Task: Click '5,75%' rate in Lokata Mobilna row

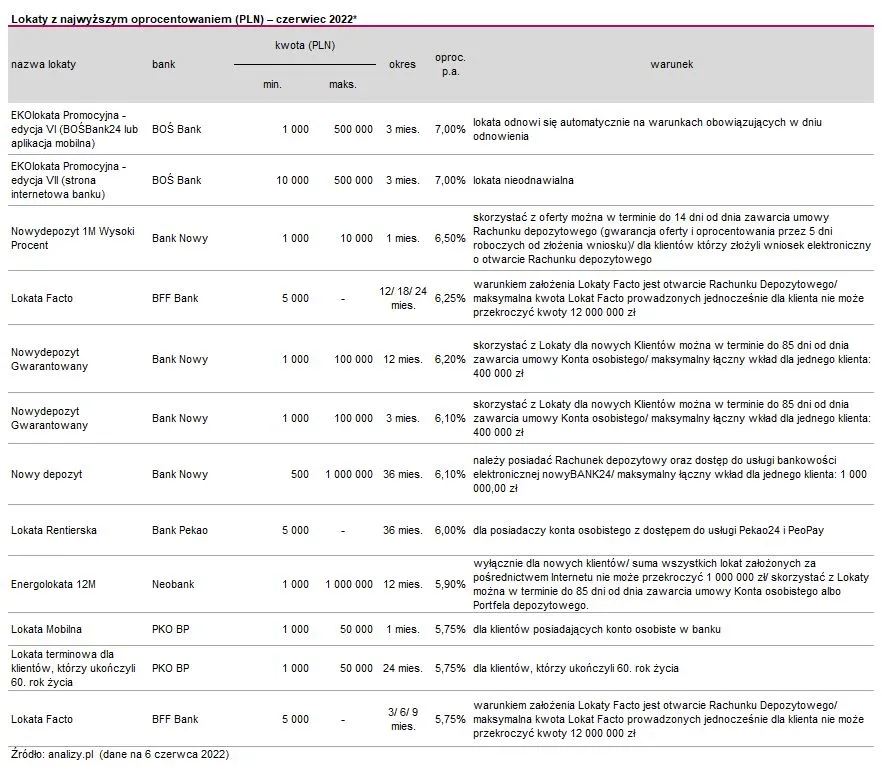Action: 450,629
